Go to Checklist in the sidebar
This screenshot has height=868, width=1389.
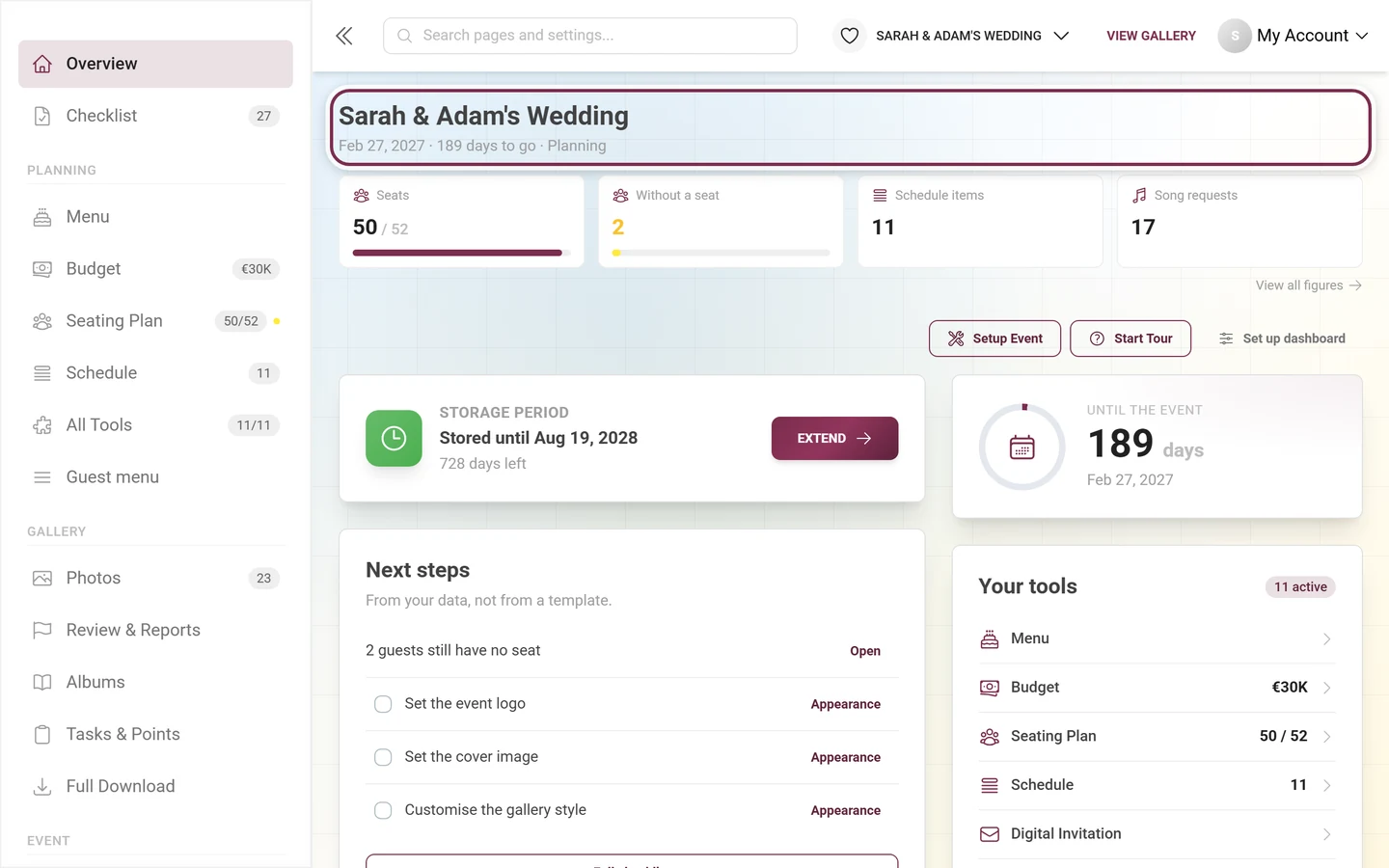(155, 116)
